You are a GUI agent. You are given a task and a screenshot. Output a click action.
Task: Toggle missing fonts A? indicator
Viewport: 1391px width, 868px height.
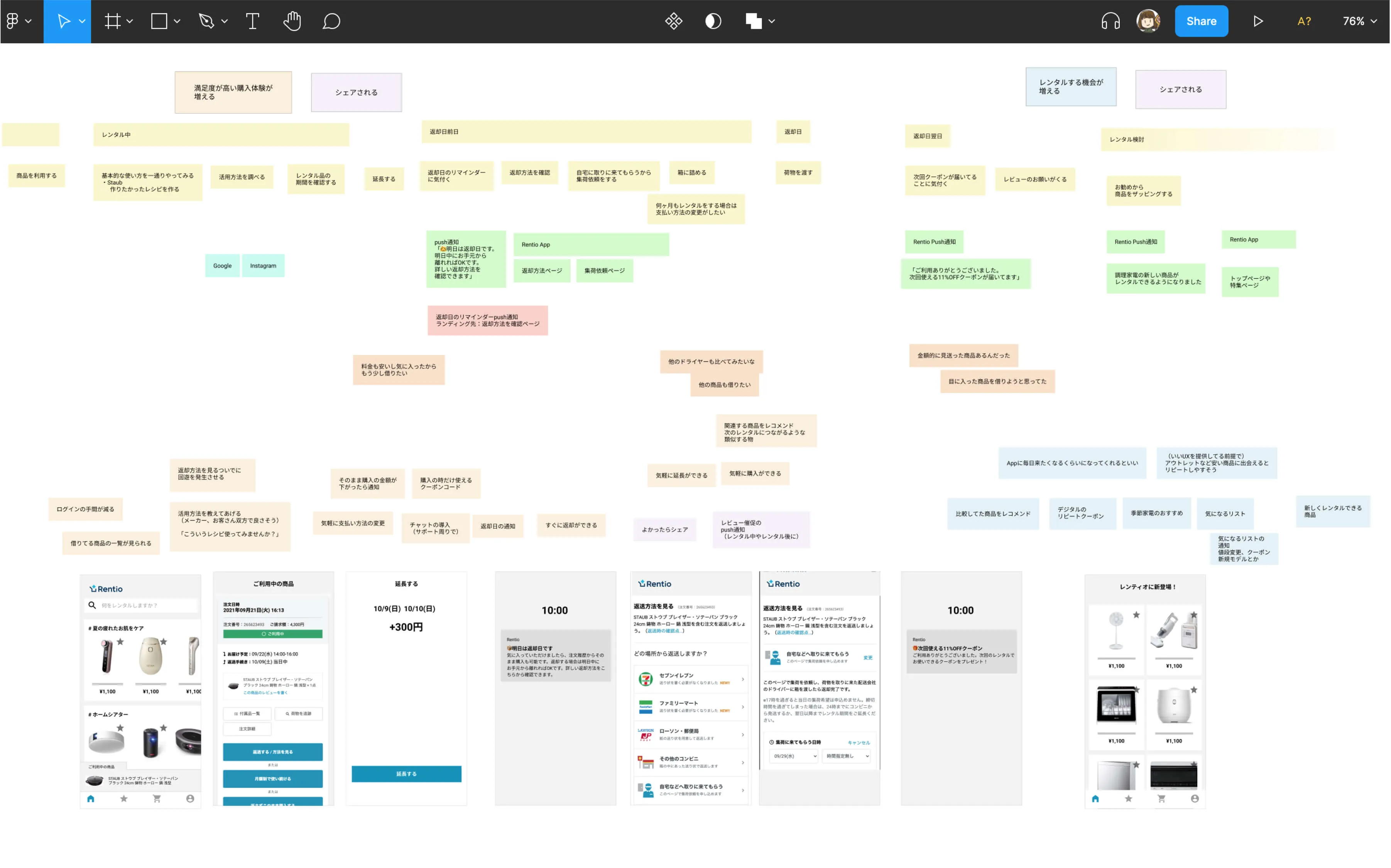1304,21
